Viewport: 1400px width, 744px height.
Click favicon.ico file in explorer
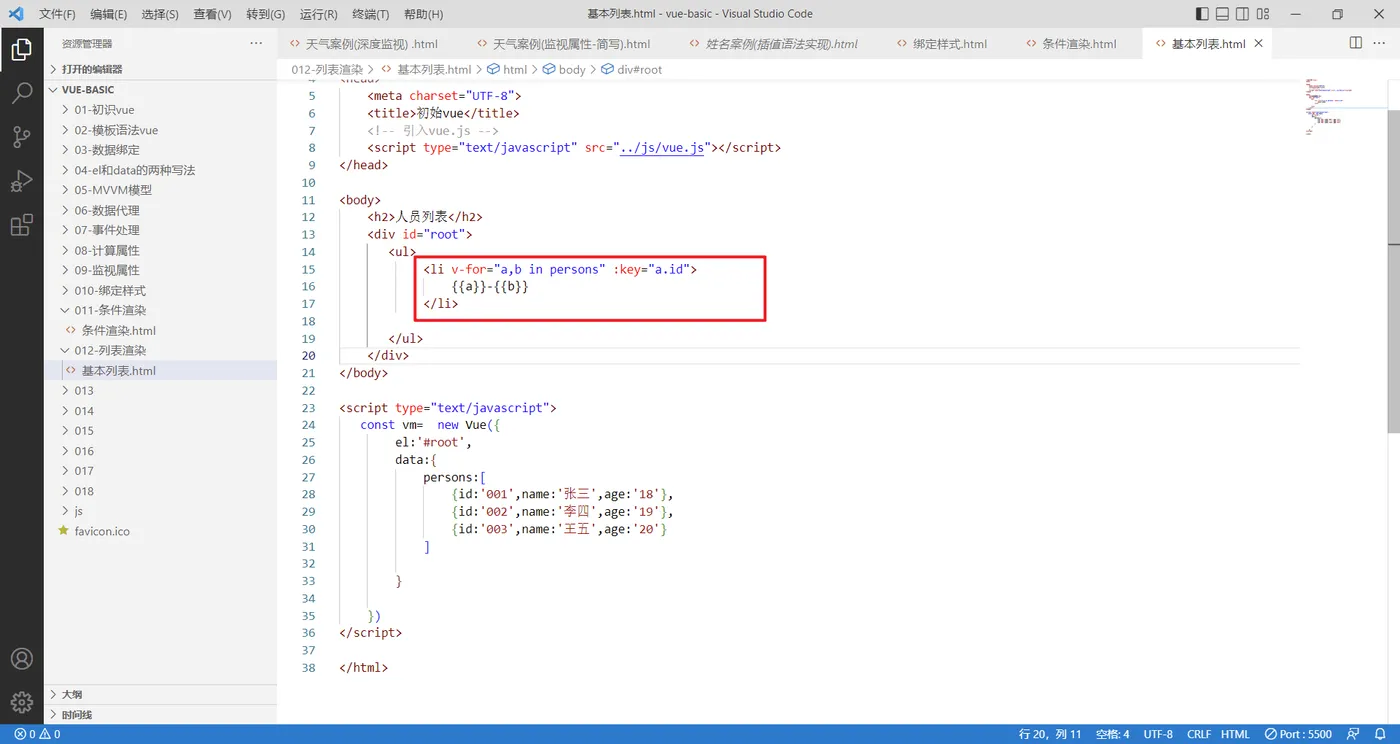[102, 531]
